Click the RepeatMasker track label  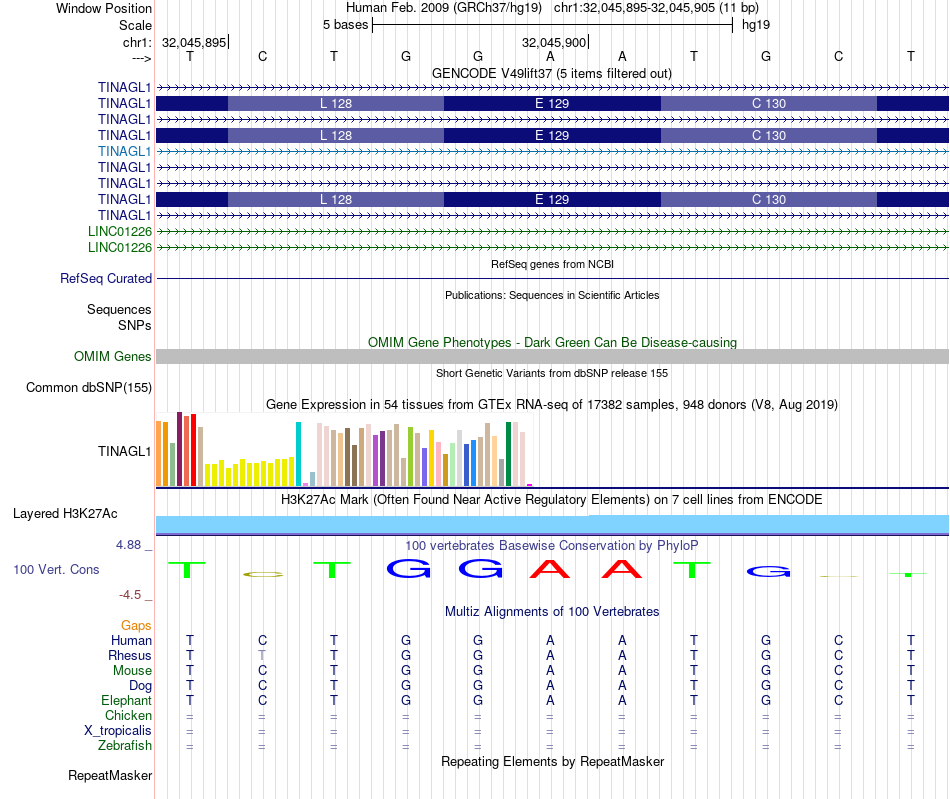click(110, 776)
